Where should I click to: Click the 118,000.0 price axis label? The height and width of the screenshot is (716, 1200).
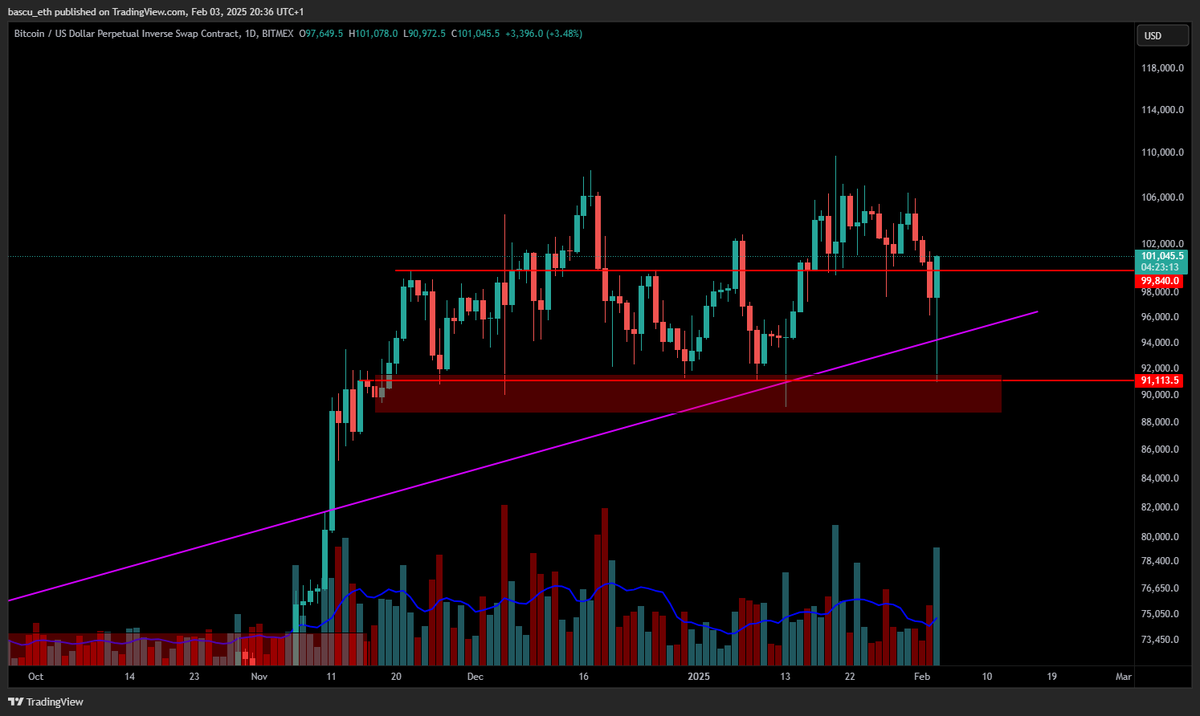[x=1164, y=68]
